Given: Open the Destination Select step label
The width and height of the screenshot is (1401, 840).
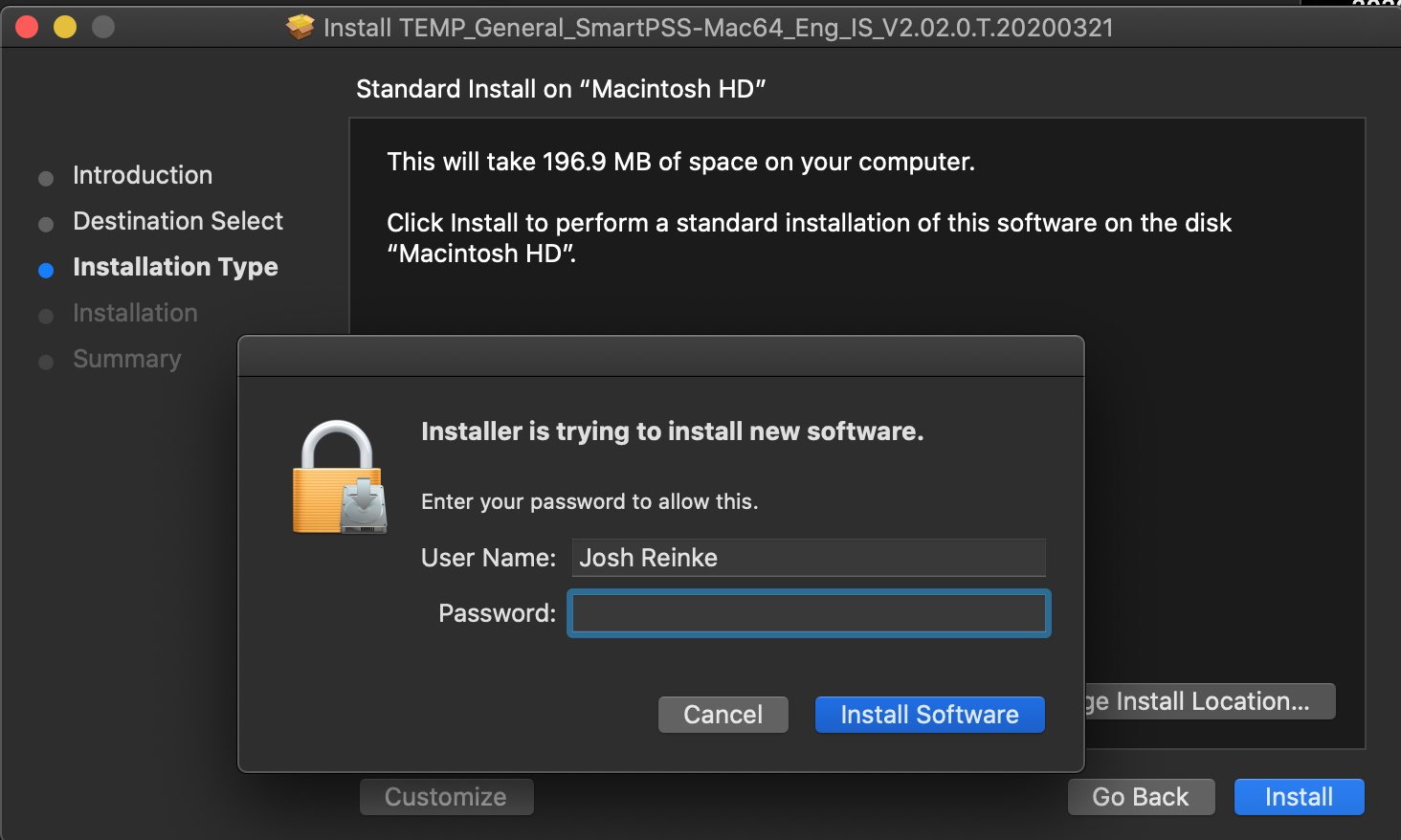Looking at the screenshot, I should point(178,221).
